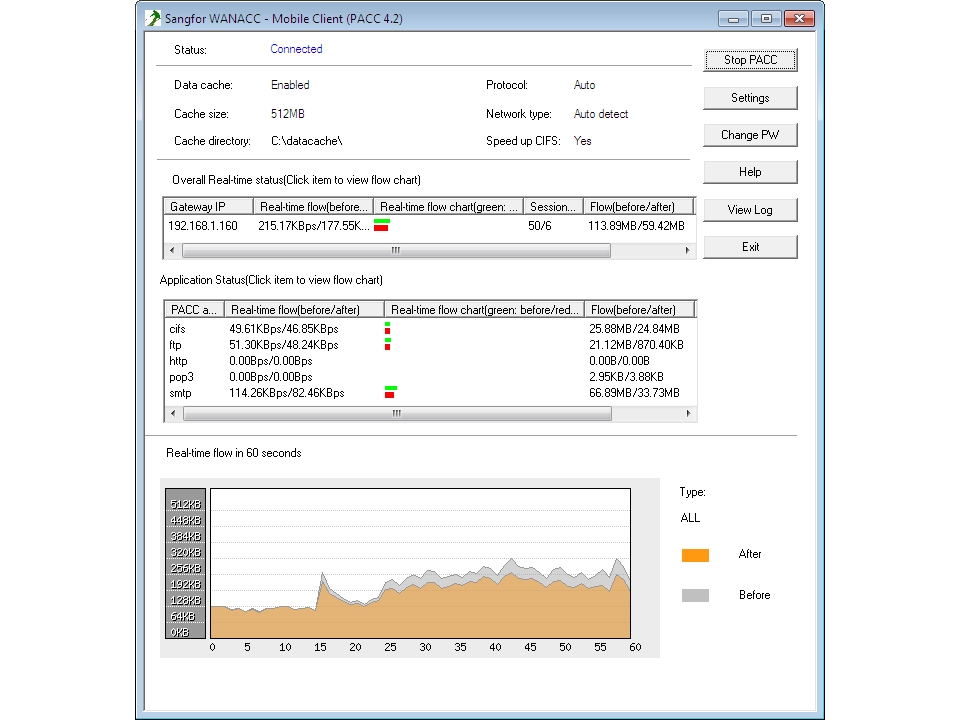Open View Log

click(750, 210)
